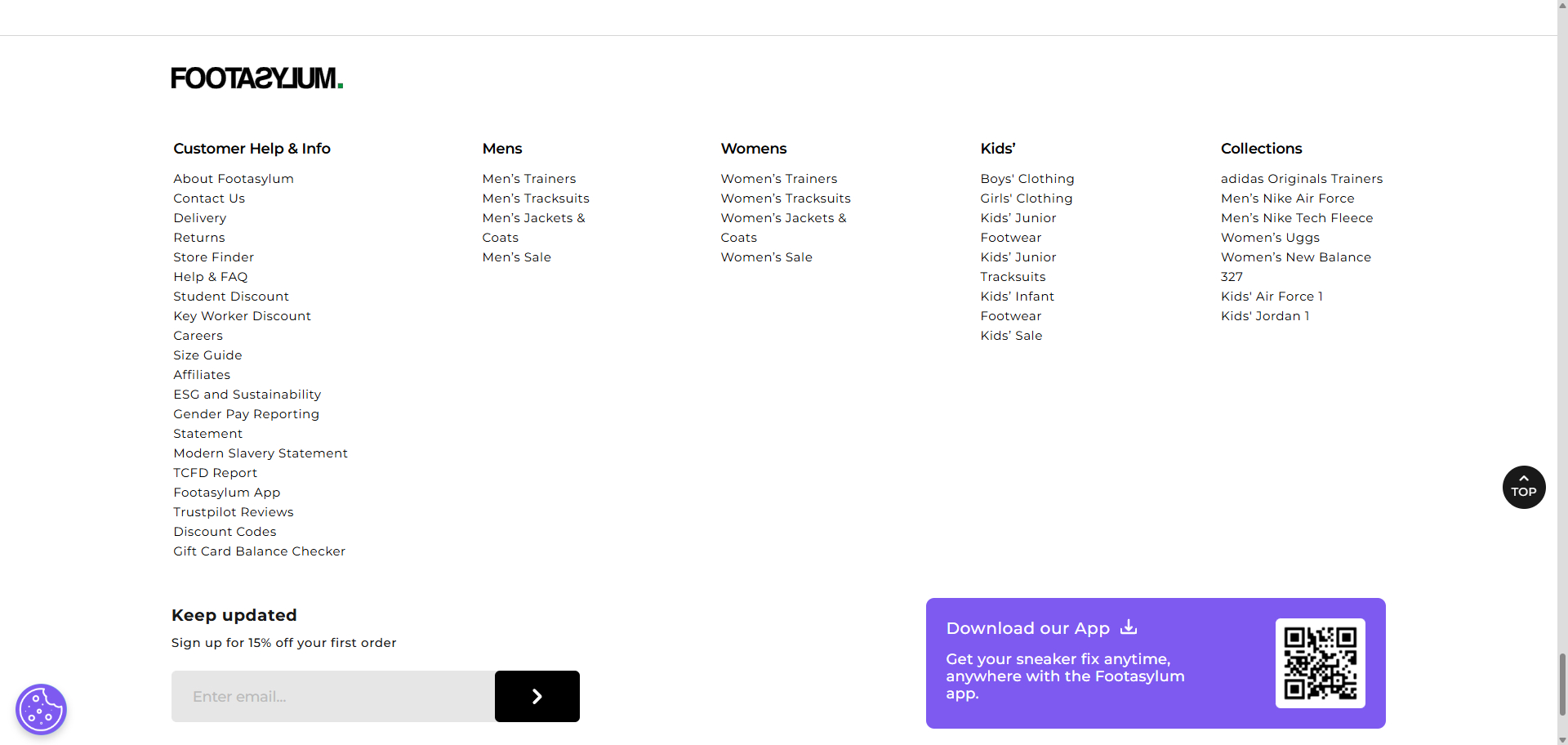Go to Men's Trainers
1568x745 pixels.
coord(528,179)
